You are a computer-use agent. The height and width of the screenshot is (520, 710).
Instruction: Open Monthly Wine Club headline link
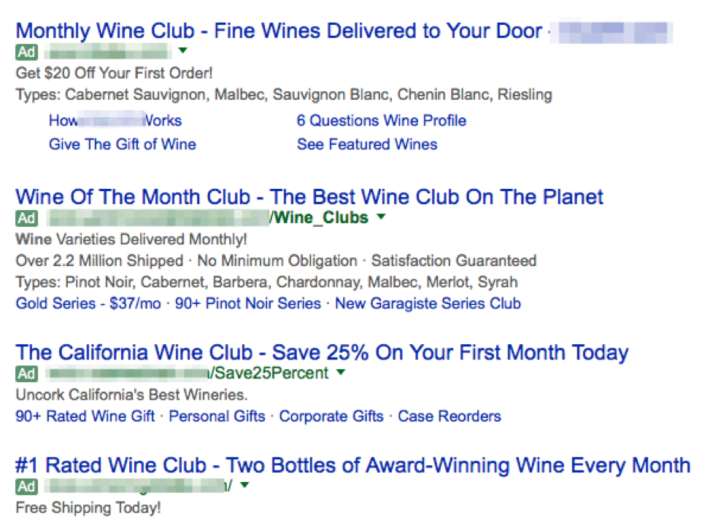click(279, 31)
